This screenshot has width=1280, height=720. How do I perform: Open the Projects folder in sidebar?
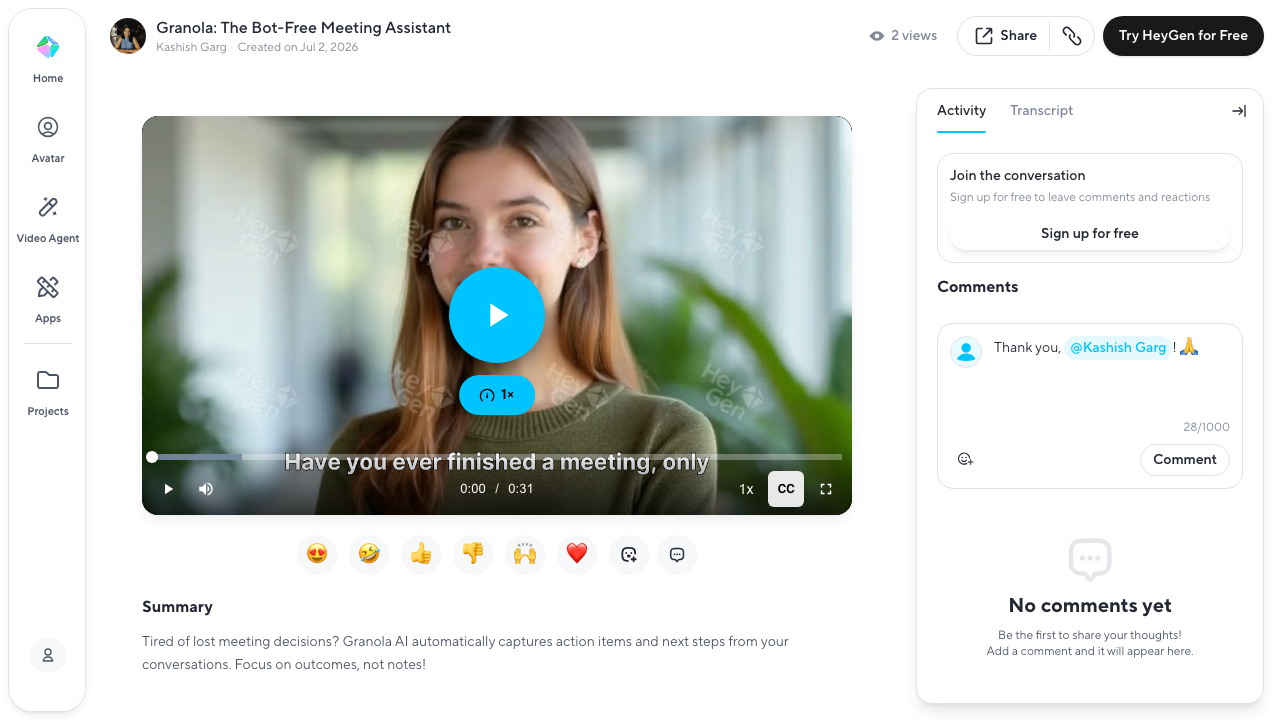pos(48,391)
